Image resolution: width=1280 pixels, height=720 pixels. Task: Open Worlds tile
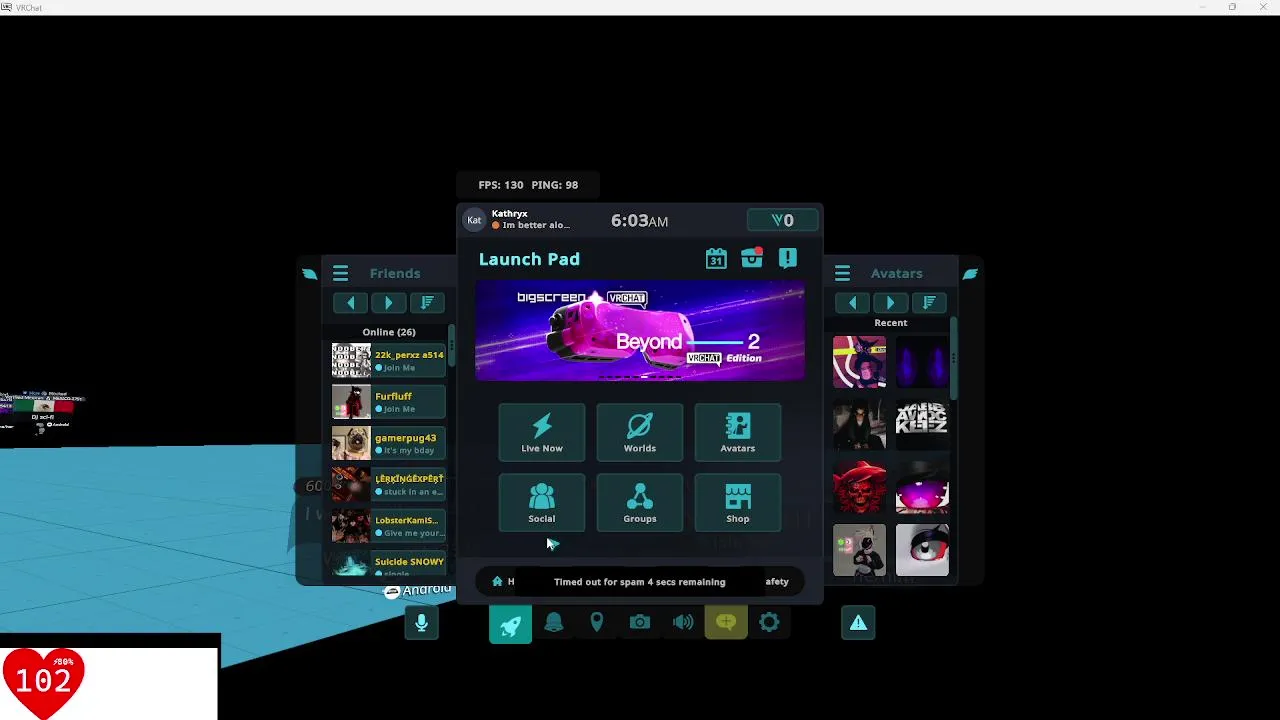[x=640, y=433]
